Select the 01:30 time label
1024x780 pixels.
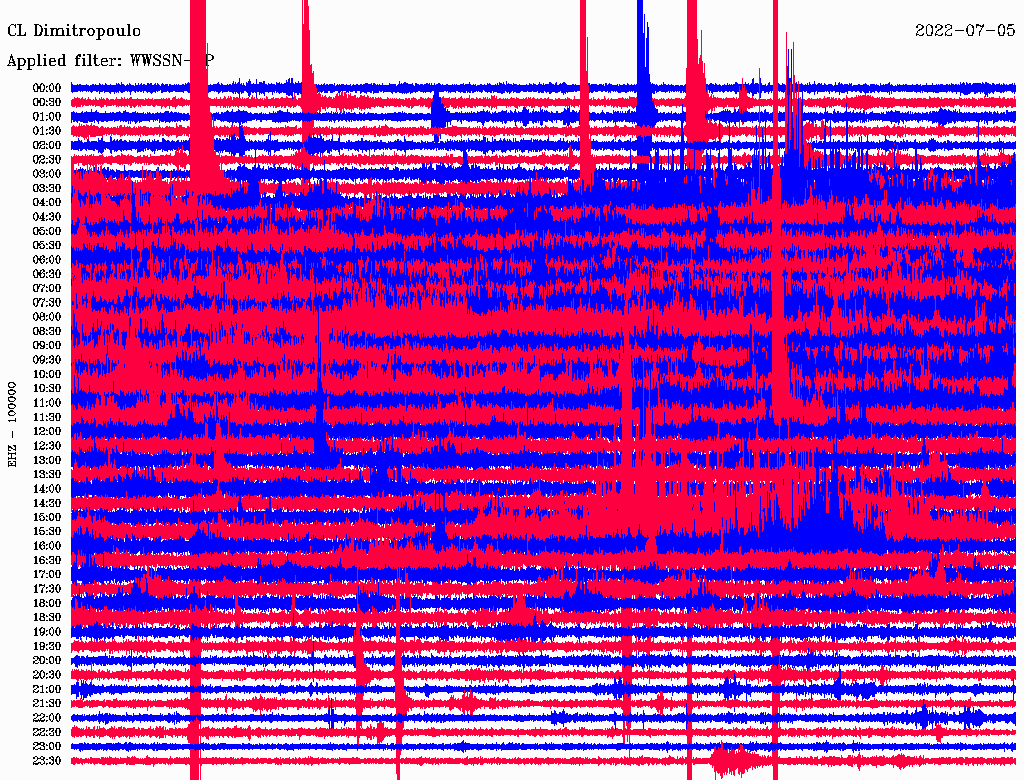coord(47,131)
